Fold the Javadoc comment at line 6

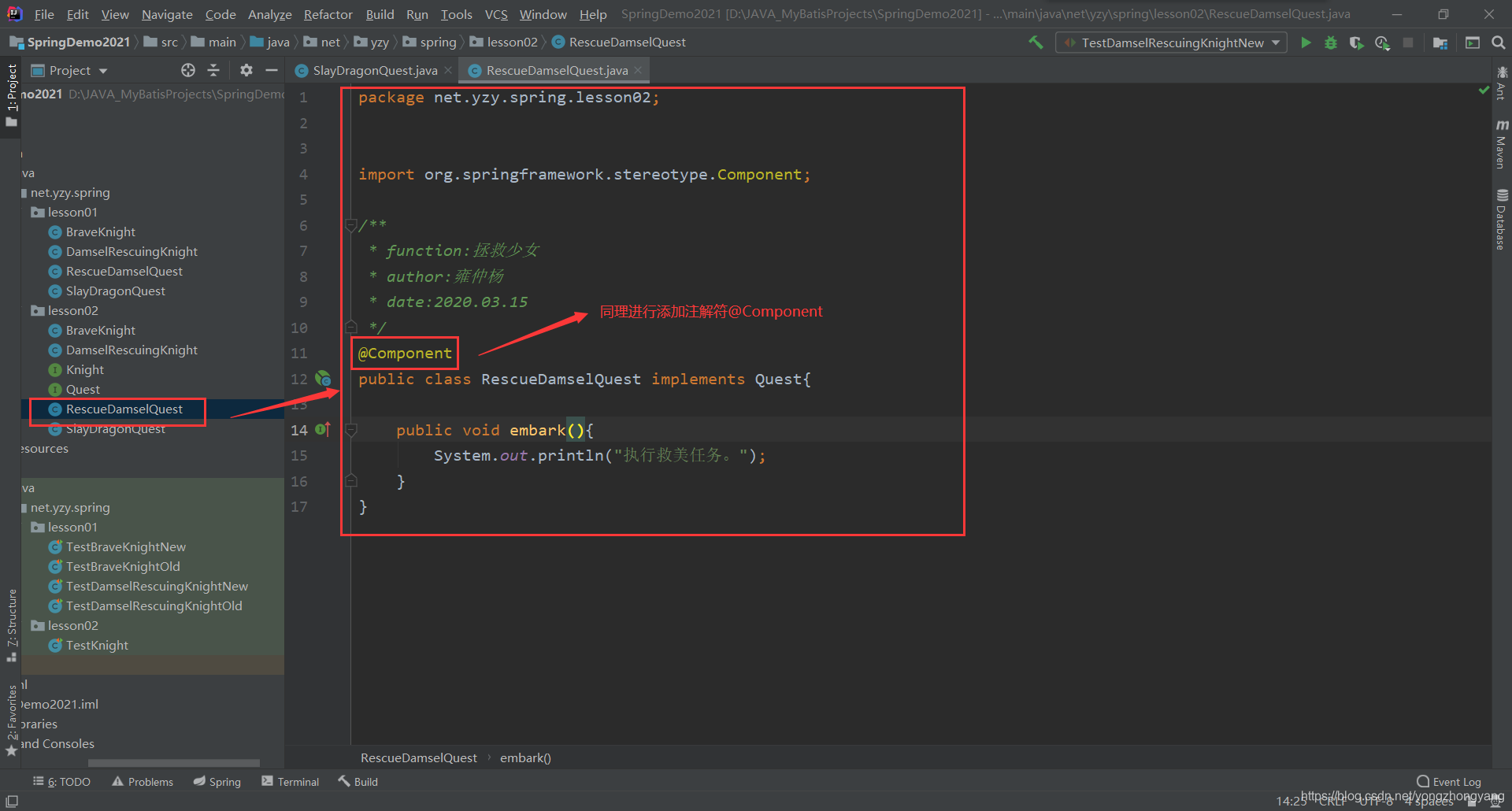[351, 226]
